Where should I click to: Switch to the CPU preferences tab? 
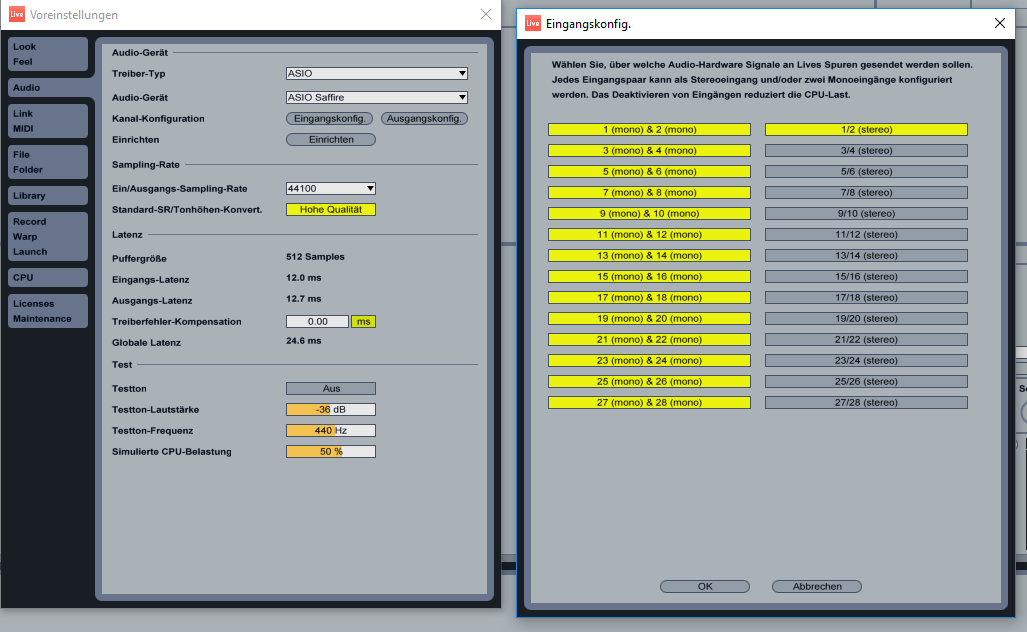coord(48,277)
